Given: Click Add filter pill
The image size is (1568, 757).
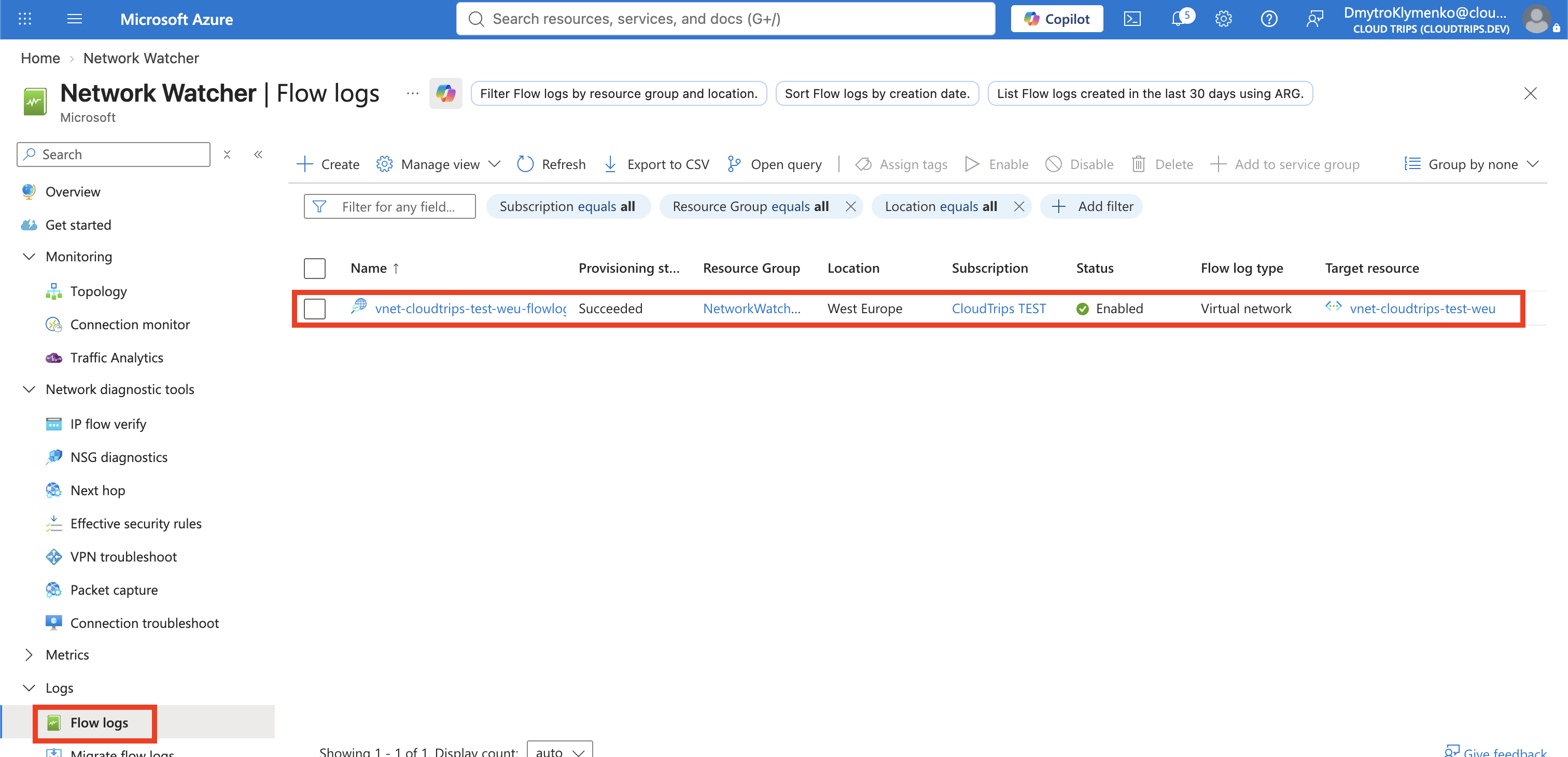Looking at the screenshot, I should point(1091,207).
